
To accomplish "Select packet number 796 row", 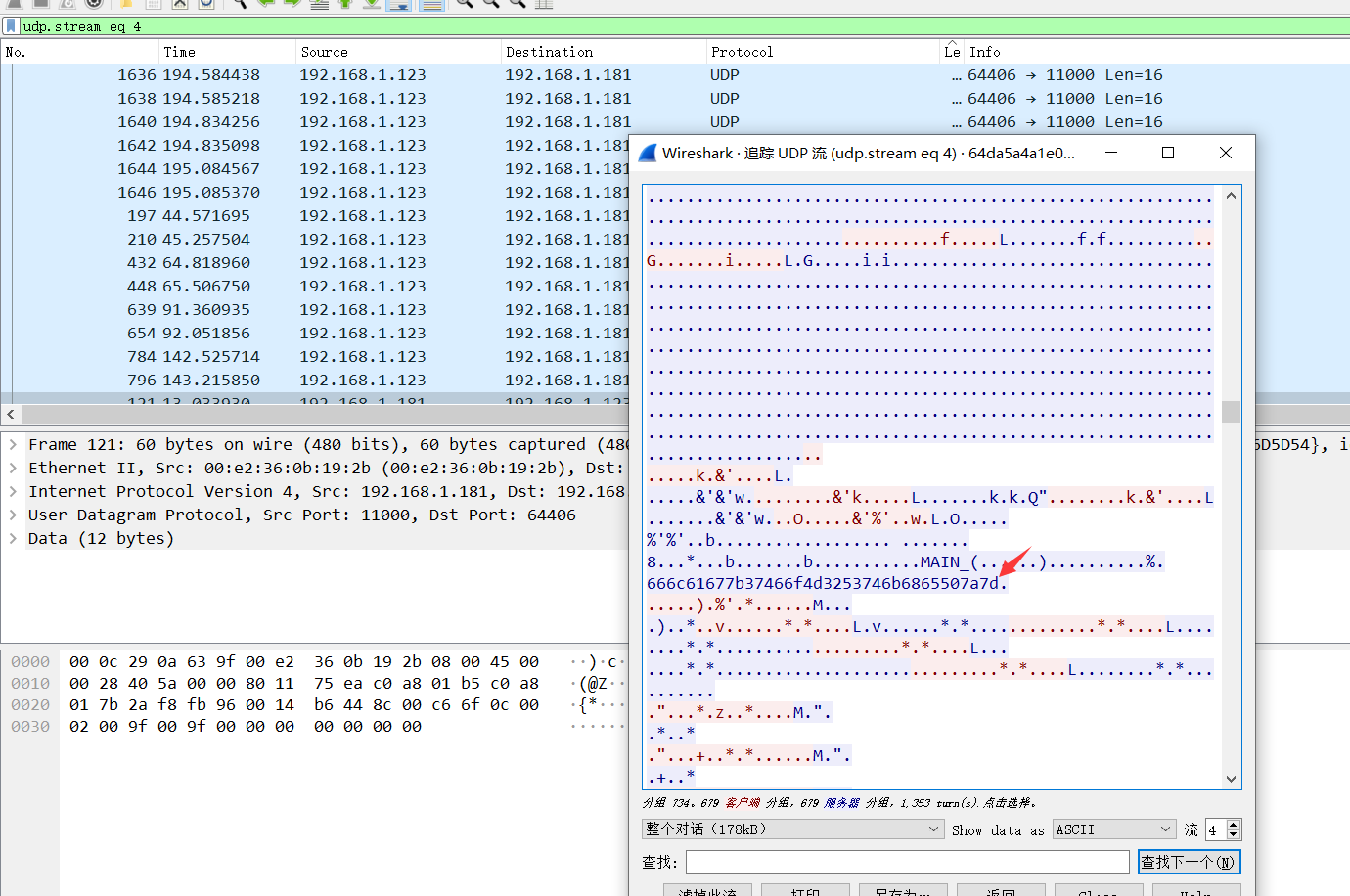I will click(x=315, y=381).
